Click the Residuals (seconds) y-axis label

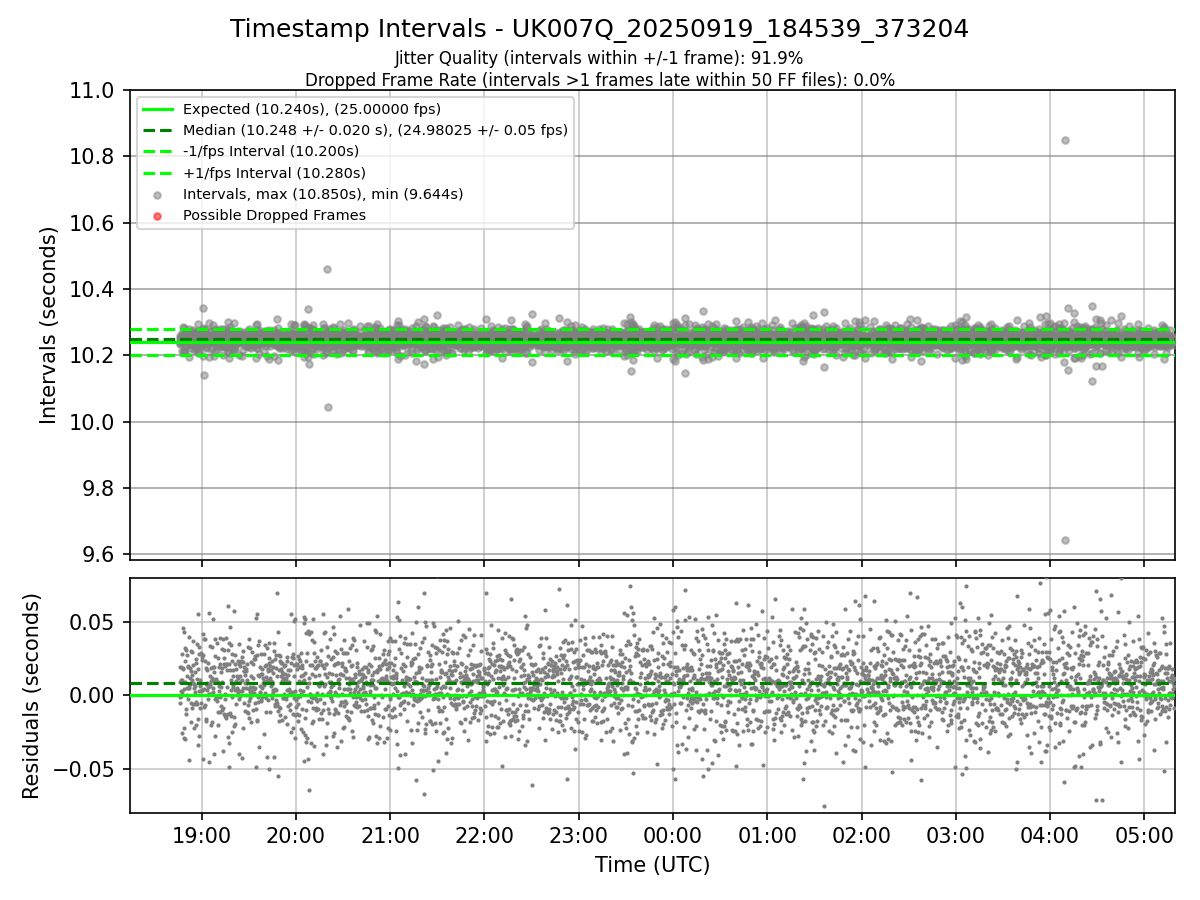[31, 696]
